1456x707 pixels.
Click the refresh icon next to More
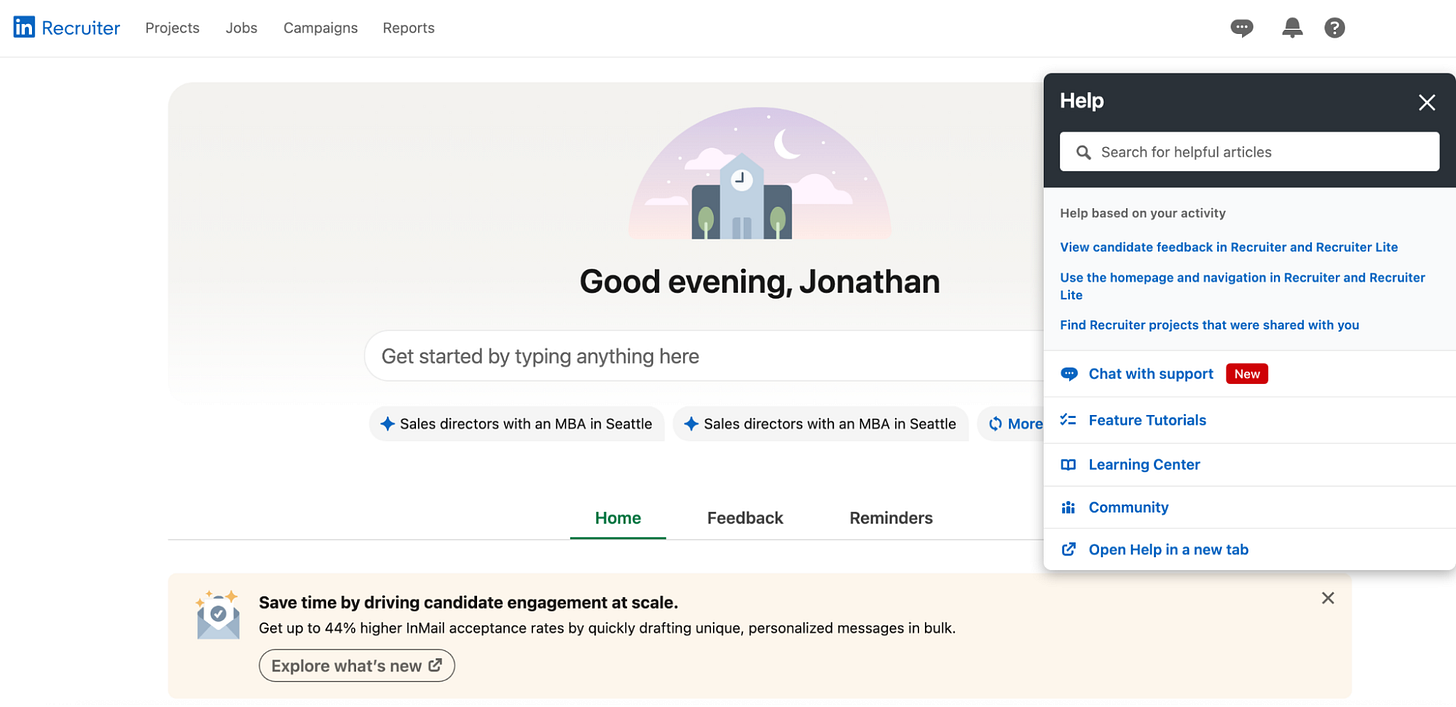point(995,424)
